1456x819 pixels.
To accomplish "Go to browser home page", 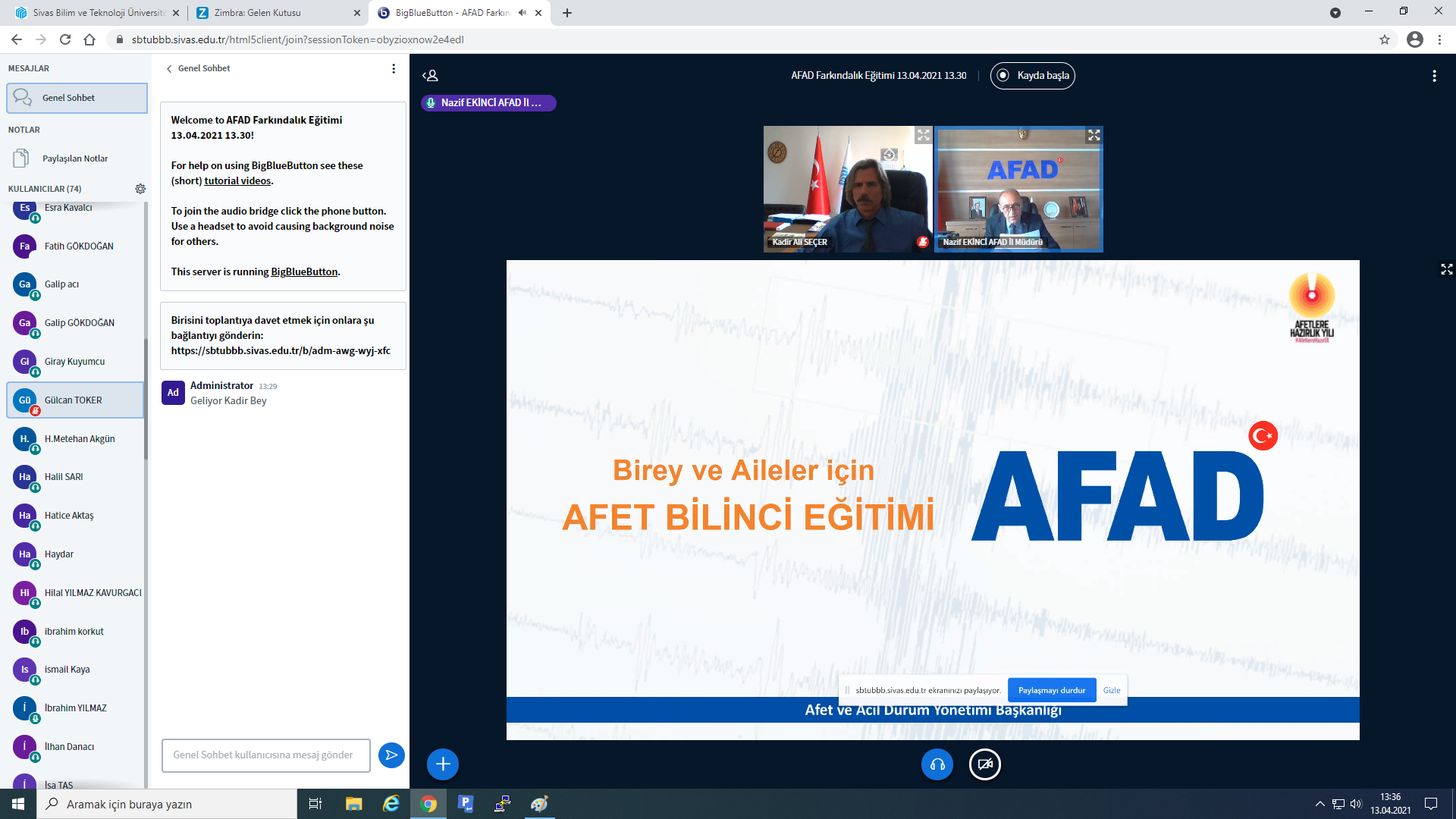I will [x=89, y=39].
